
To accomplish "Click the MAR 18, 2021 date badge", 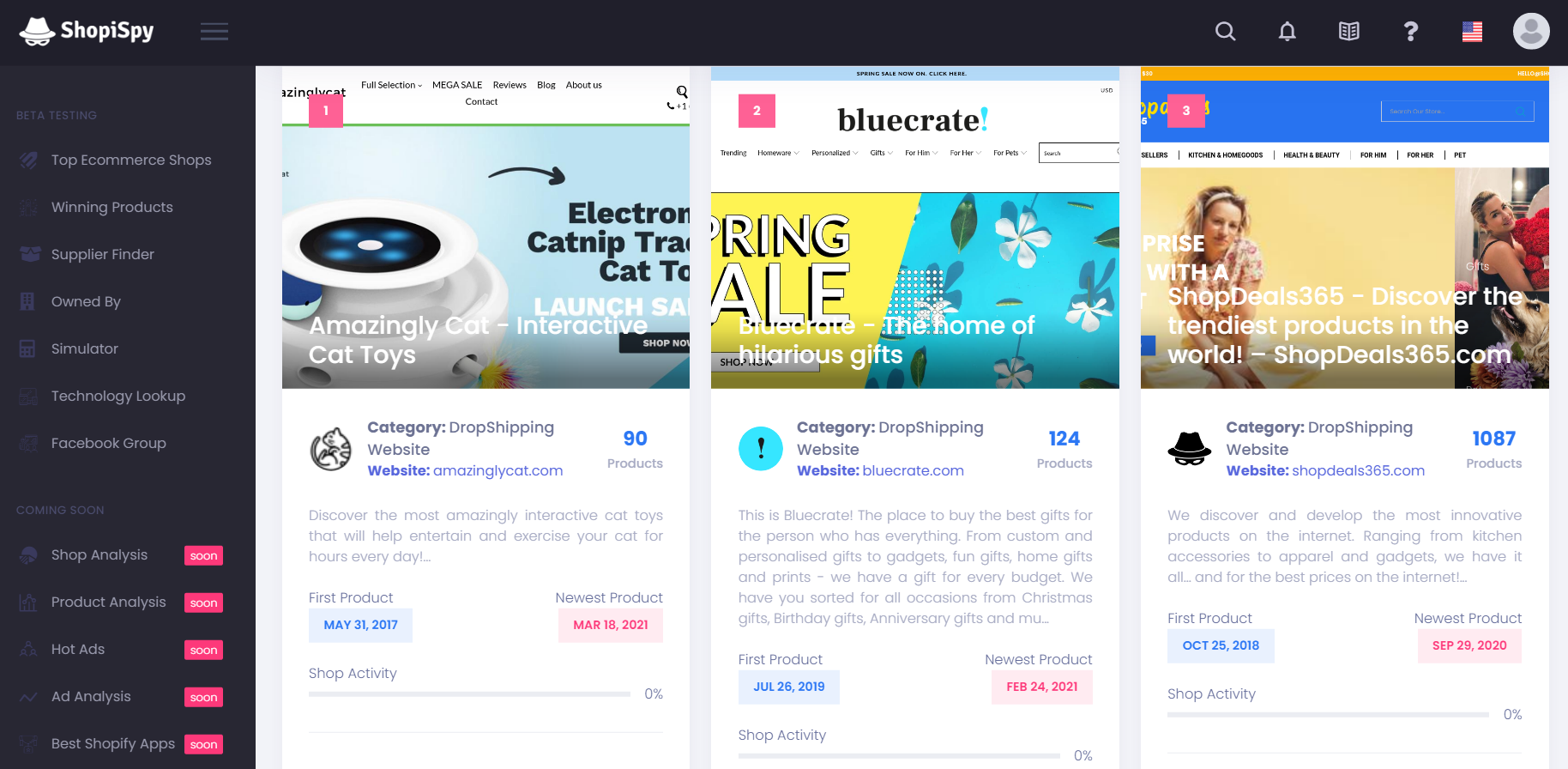I will (x=611, y=626).
